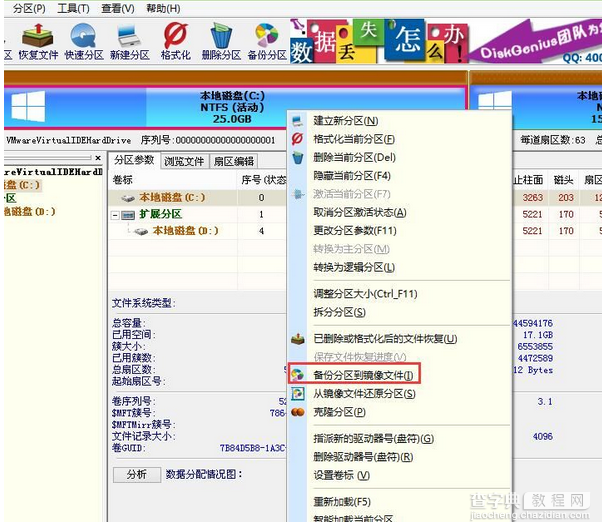Close the left tree panel with X
This screenshot has height=522, width=602.
pyautogui.click(x=98, y=158)
